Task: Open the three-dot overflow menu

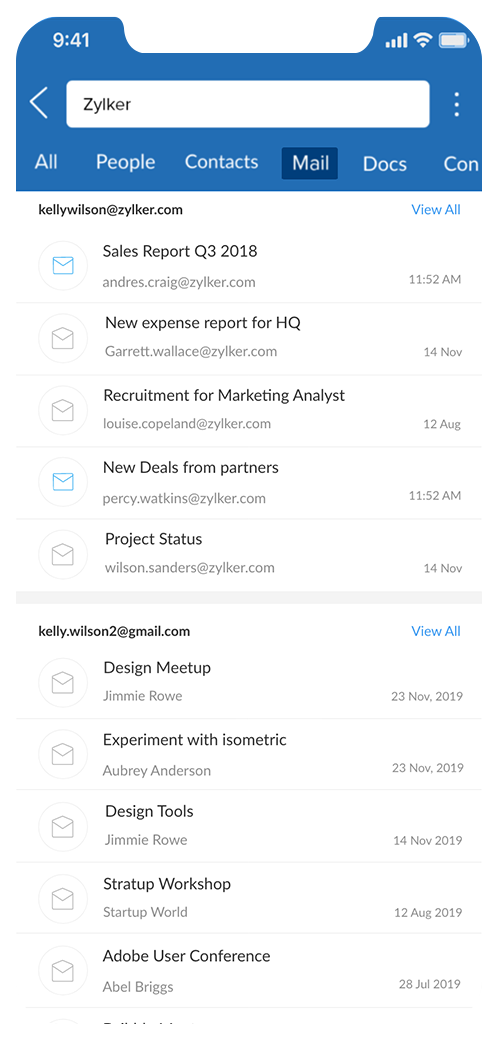Action: tap(456, 104)
